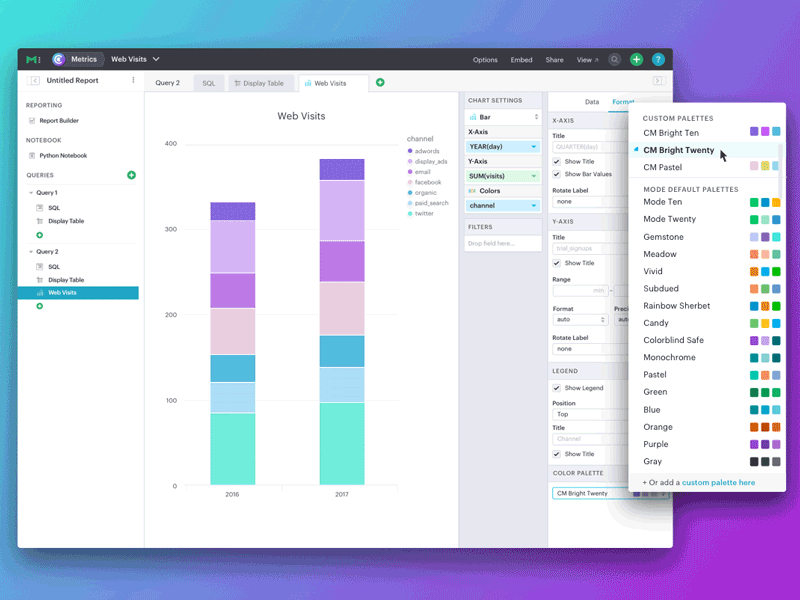The image size is (800, 600).
Task: Choose Rainbow Sherbet palette
Action: 707,306
